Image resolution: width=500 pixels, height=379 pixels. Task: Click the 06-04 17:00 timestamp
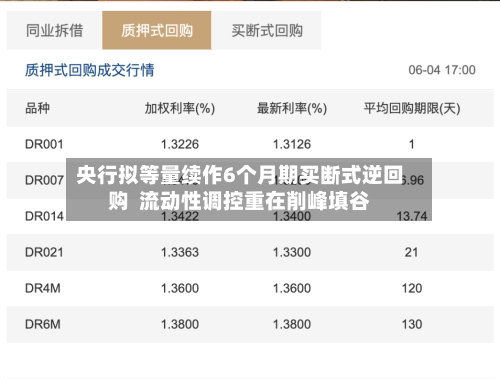[x=442, y=70]
